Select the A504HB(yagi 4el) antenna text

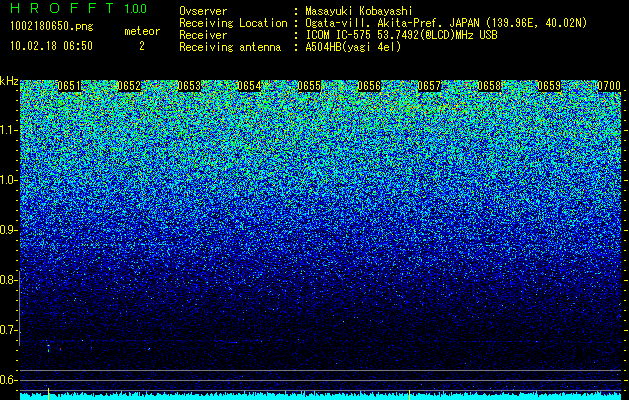pyautogui.click(x=353, y=47)
